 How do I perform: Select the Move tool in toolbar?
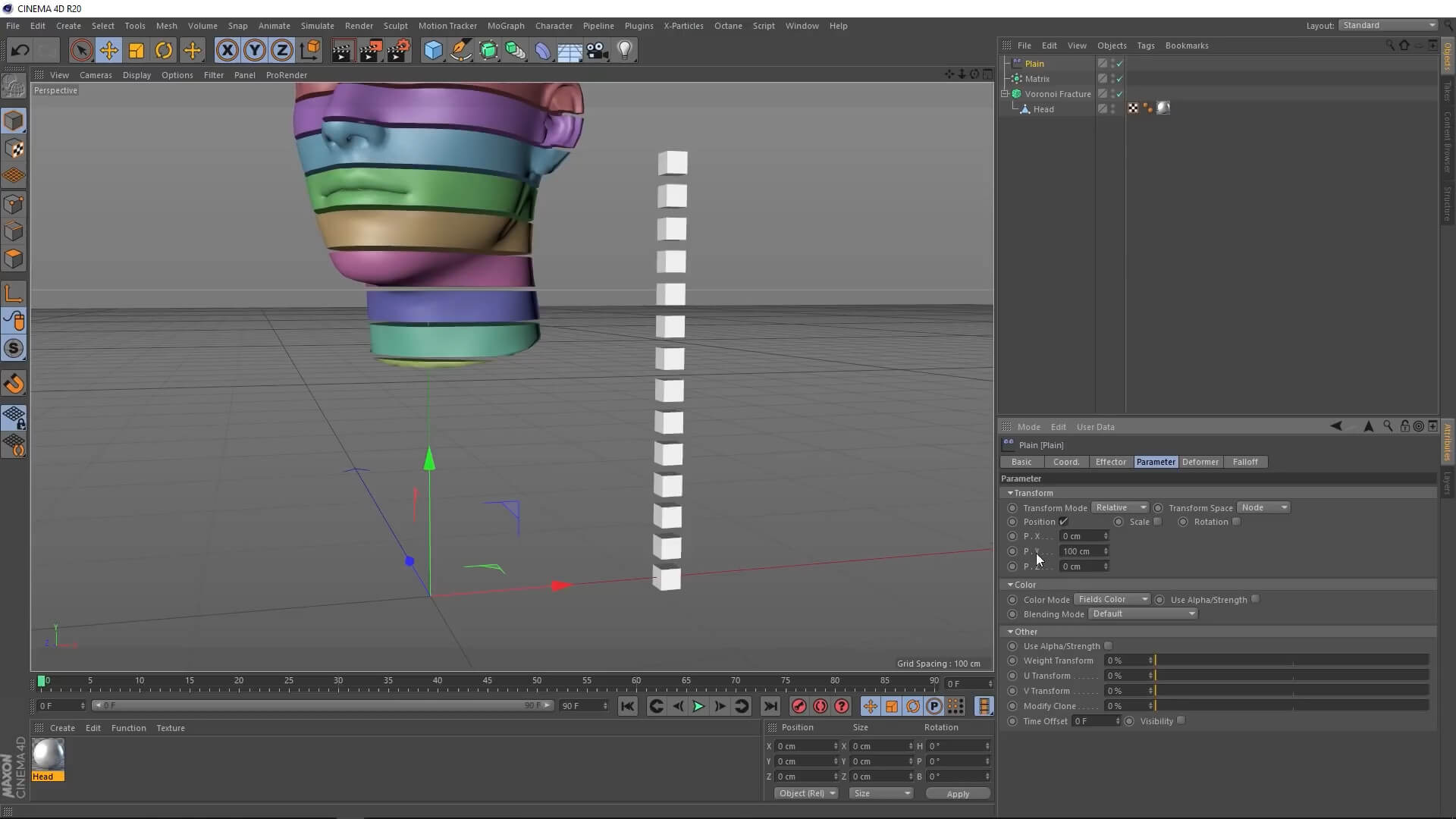[108, 51]
